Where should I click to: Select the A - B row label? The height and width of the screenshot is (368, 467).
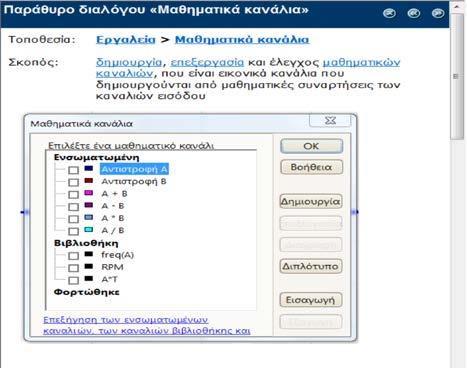click(113, 206)
